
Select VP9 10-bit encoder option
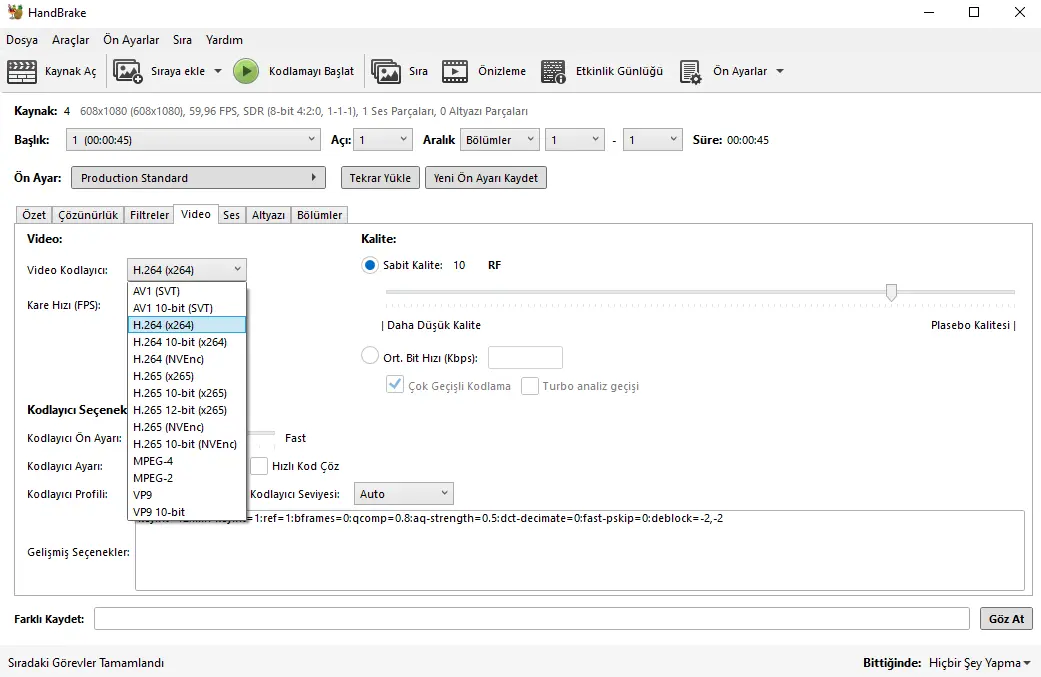[187, 512]
